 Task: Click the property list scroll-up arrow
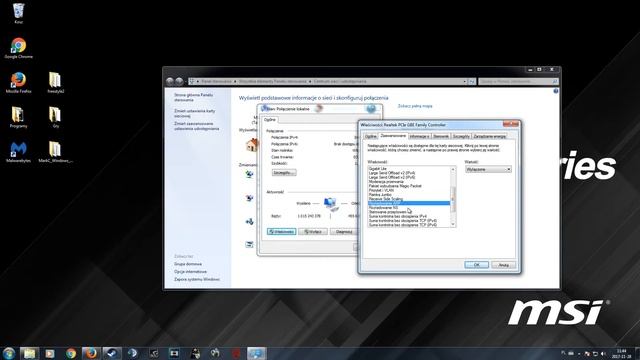point(453,169)
